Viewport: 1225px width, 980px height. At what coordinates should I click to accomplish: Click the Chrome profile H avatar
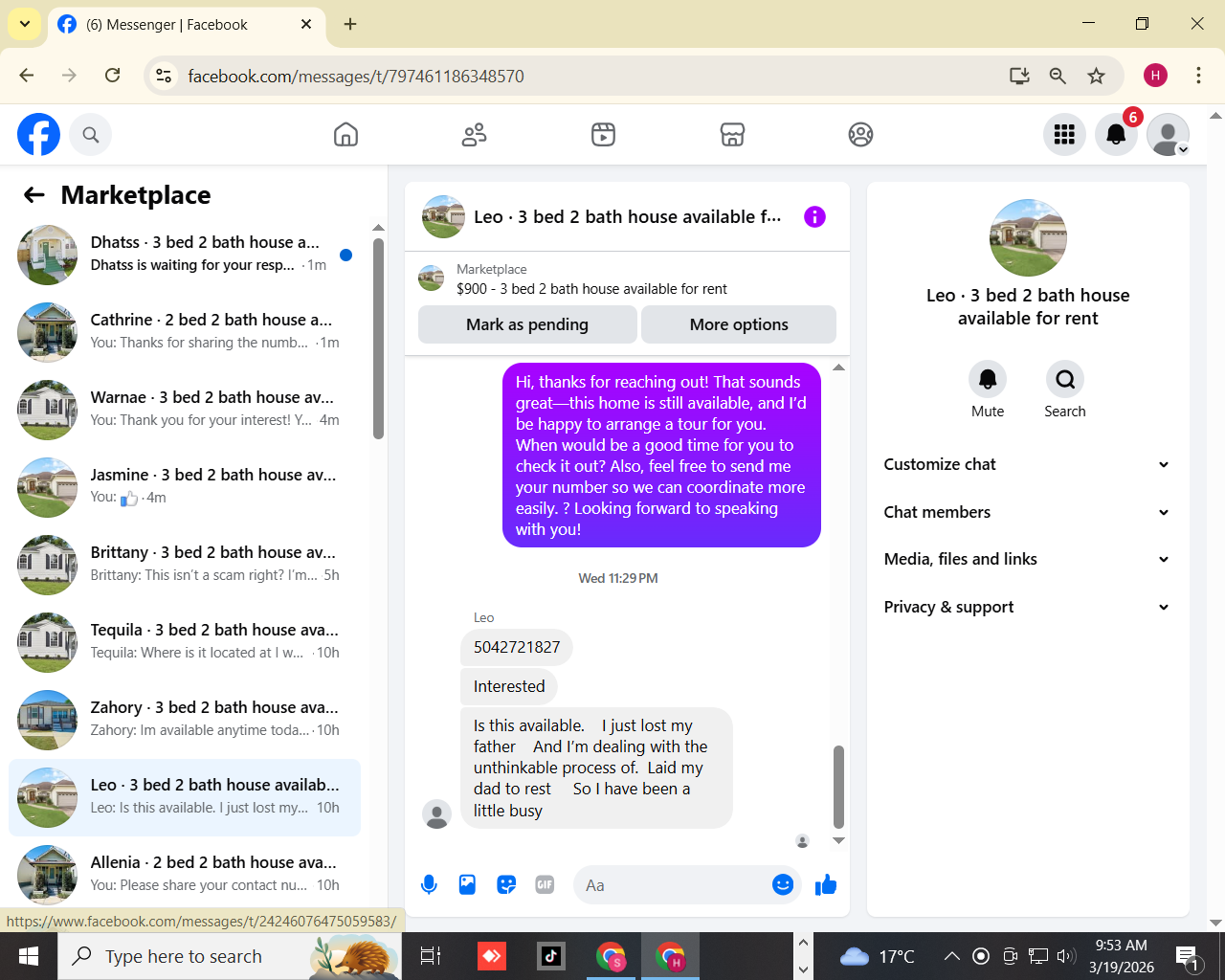1155,76
